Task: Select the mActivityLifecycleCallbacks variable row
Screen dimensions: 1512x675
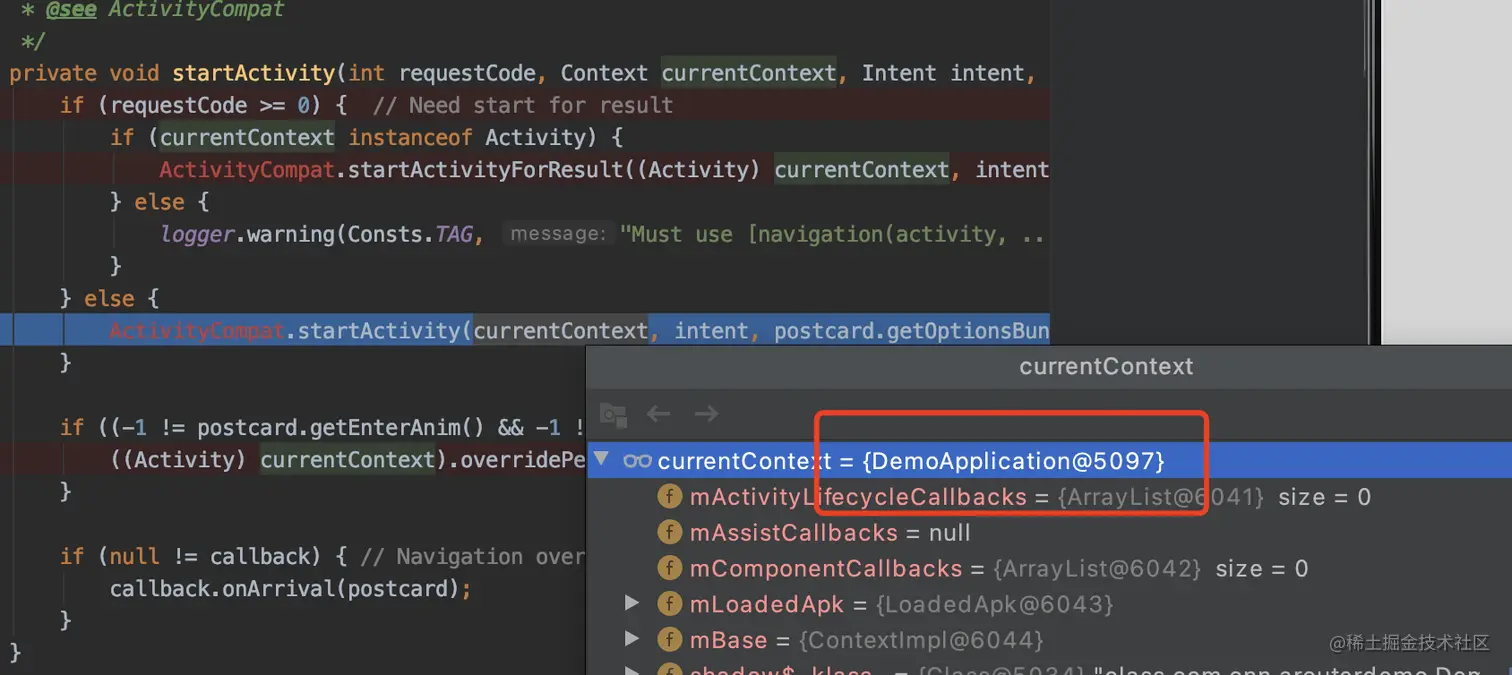Action: (x=1049, y=497)
